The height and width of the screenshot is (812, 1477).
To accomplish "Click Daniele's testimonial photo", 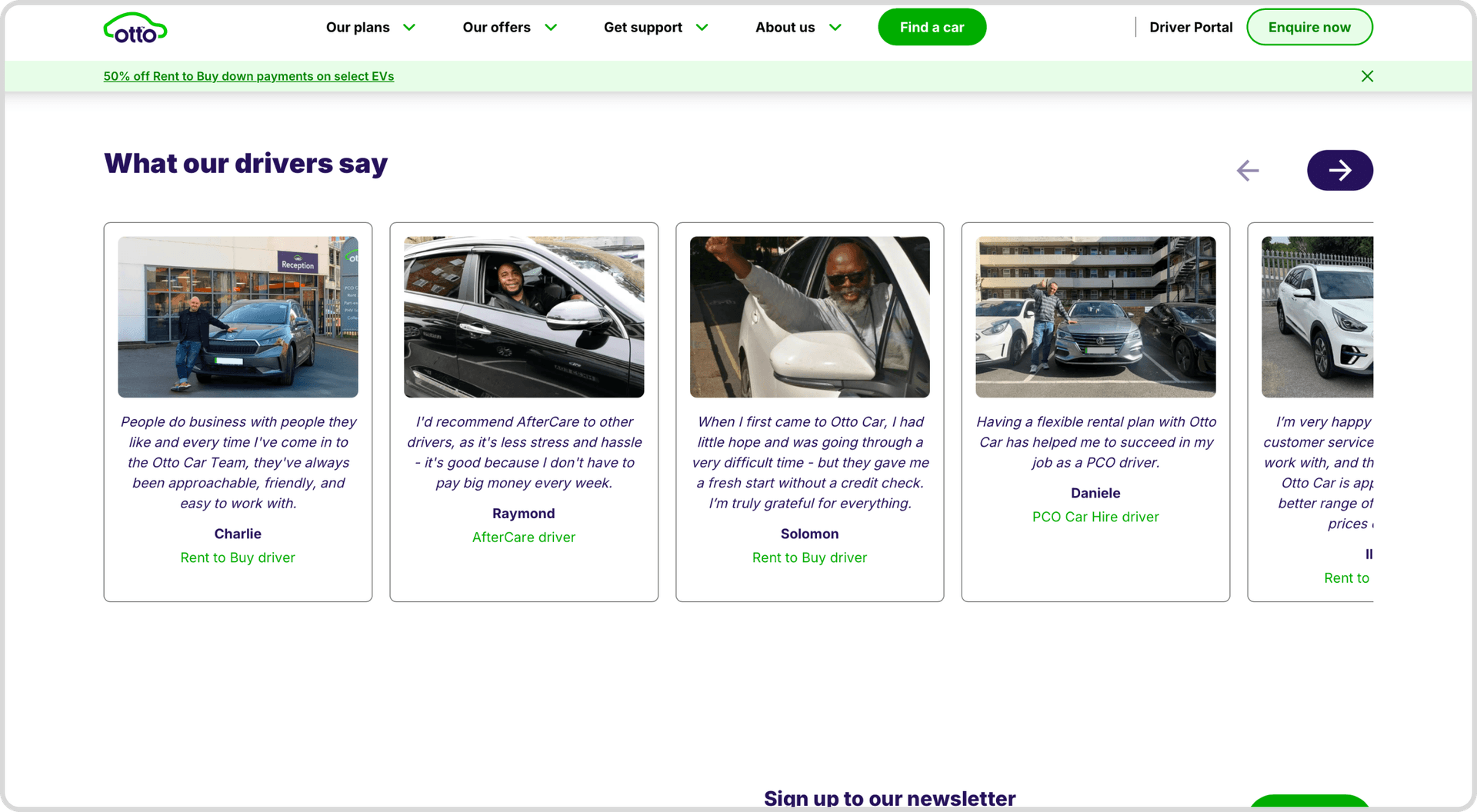I will pos(1095,317).
